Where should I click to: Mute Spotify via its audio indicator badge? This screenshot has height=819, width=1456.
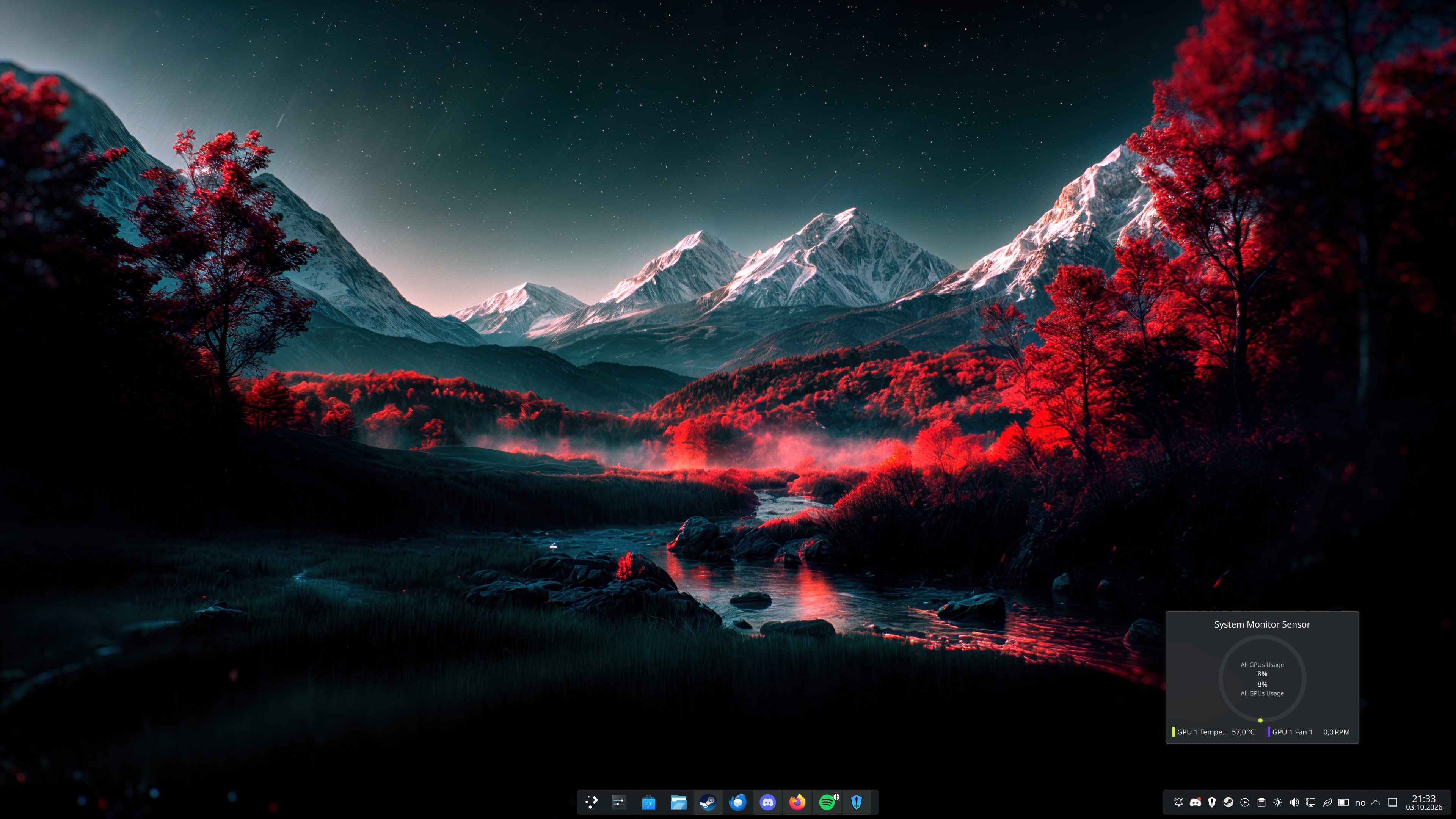[836, 796]
